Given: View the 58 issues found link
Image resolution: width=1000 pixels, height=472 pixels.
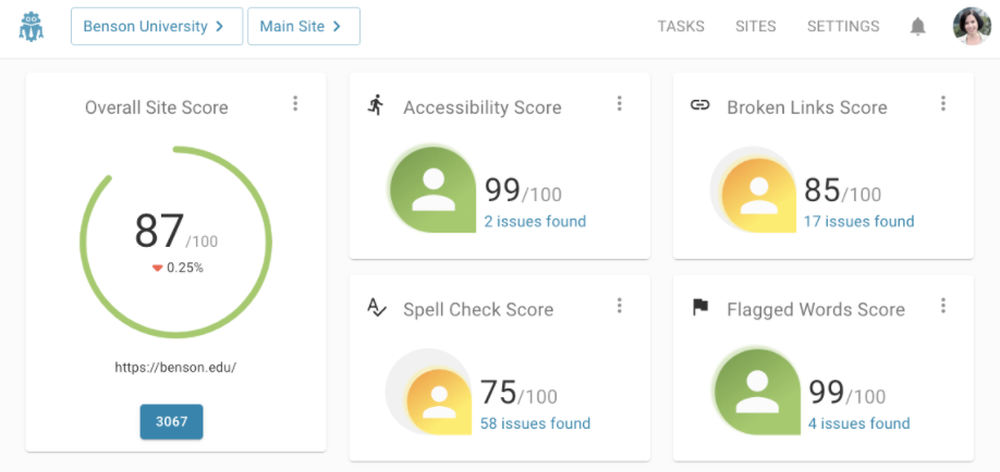Looking at the screenshot, I should click(535, 423).
